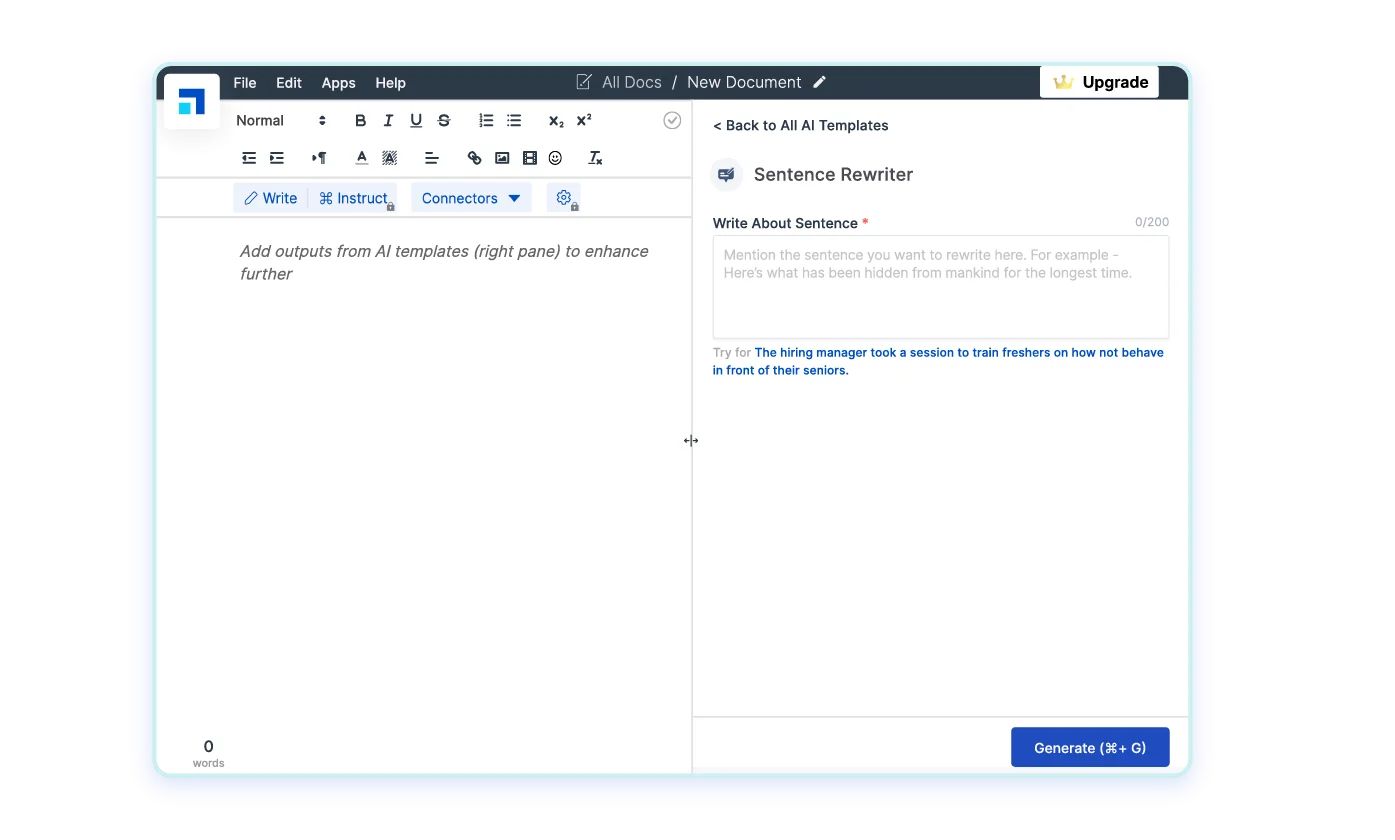This screenshot has width=1395, height=840.
Task: Apply subscript formatting
Action: (x=555, y=120)
